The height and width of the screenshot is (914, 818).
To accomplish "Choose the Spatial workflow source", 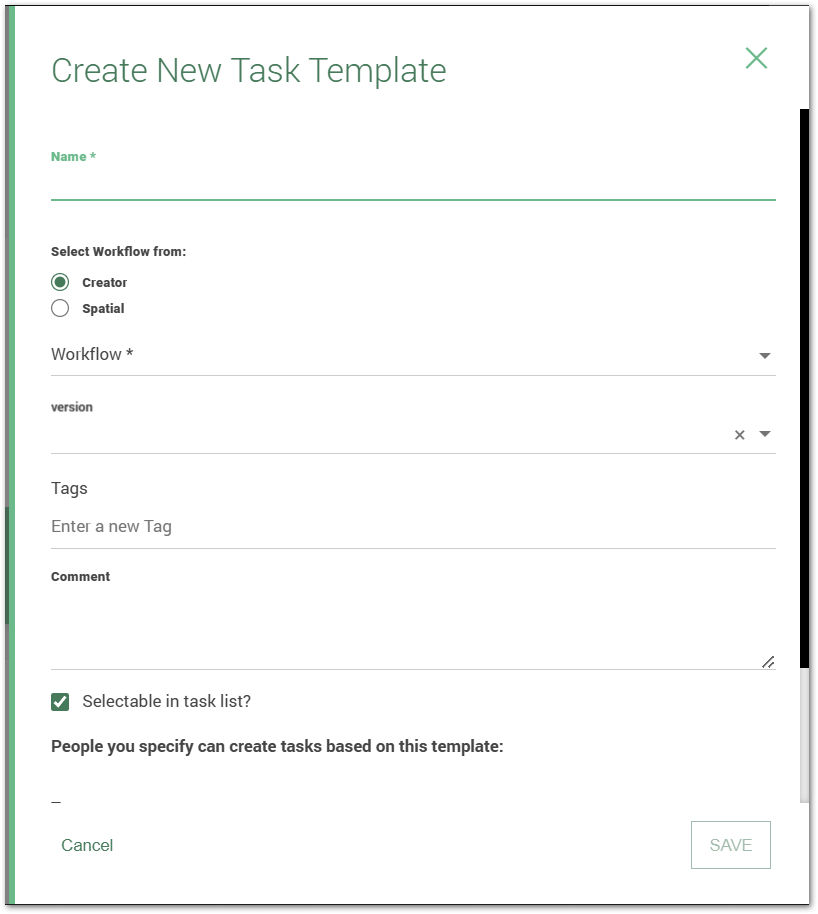I will (x=60, y=308).
